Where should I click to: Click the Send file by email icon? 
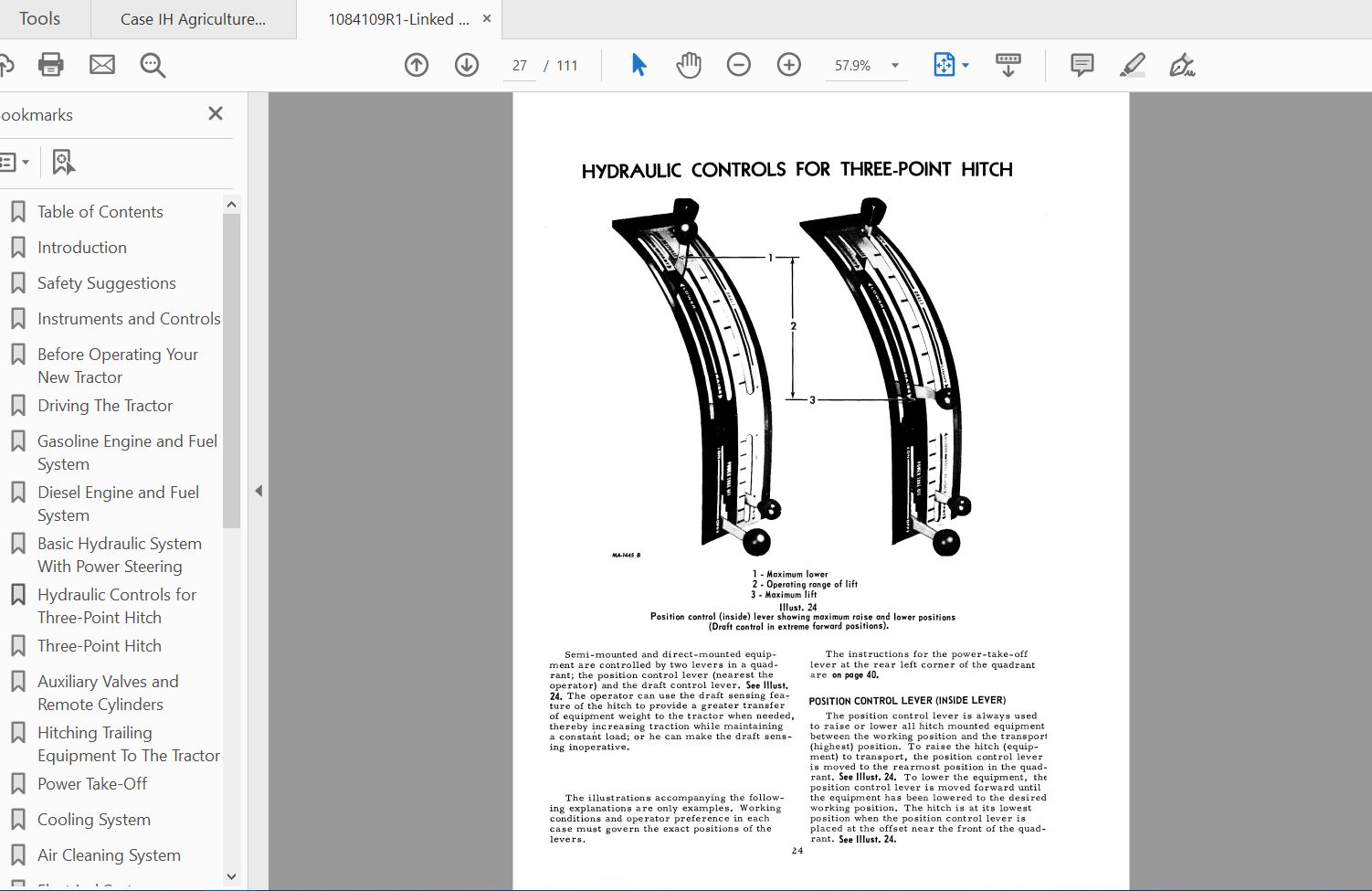pos(102,65)
